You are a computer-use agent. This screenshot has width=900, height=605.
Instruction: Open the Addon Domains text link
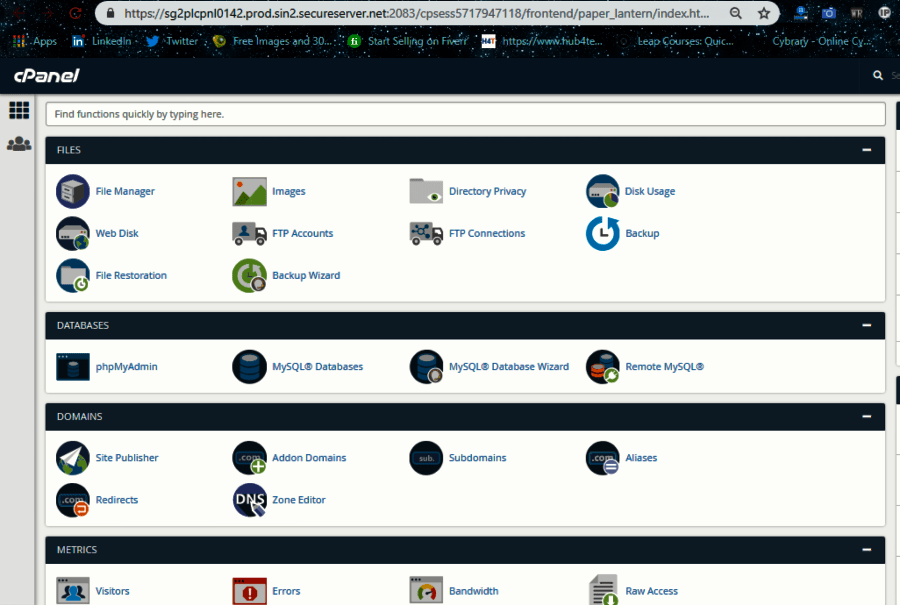coord(309,458)
